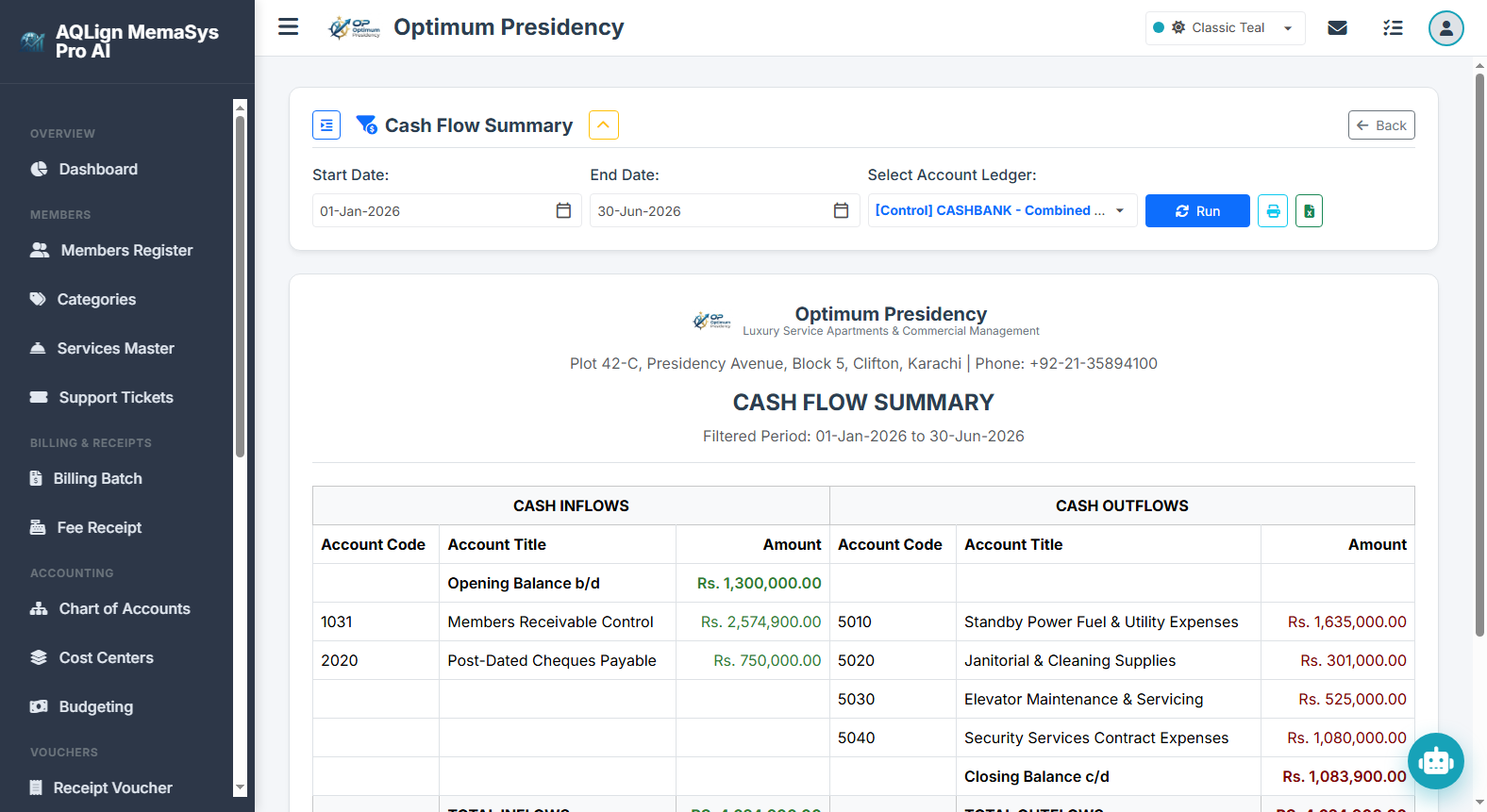This screenshot has width=1487, height=812.
Task: Open the mail messages icon
Action: [x=1337, y=28]
